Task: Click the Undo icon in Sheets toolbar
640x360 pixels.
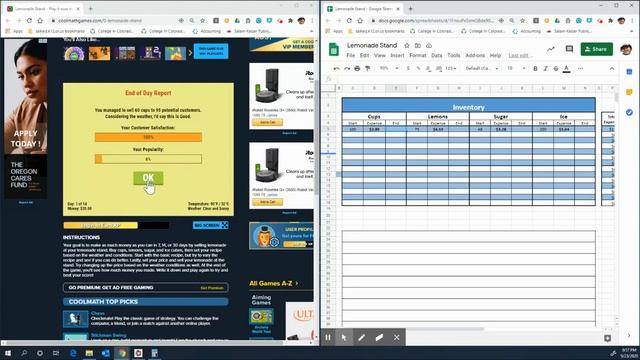Action: click(x=336, y=69)
